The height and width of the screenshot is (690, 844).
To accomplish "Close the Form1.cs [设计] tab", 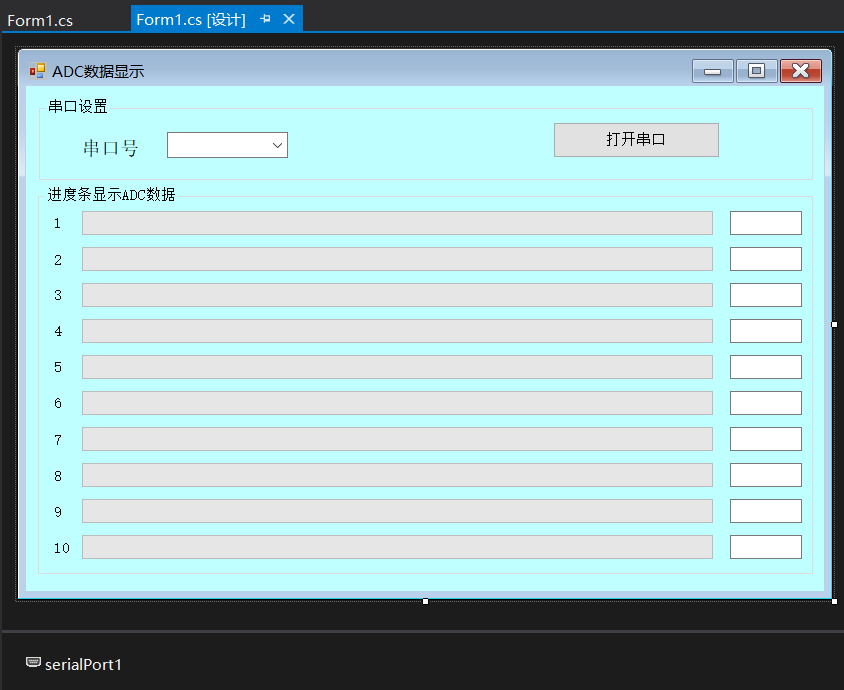I will tap(288, 18).
